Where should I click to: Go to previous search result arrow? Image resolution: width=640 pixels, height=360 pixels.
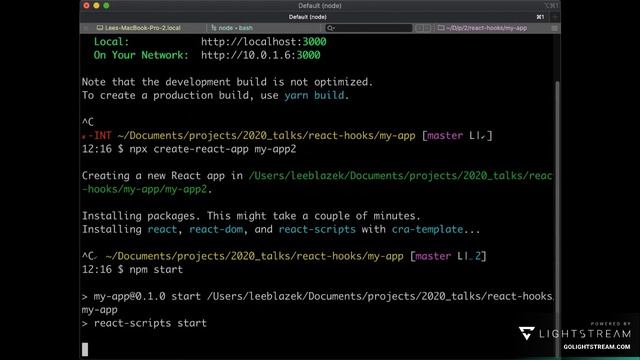(419, 28)
